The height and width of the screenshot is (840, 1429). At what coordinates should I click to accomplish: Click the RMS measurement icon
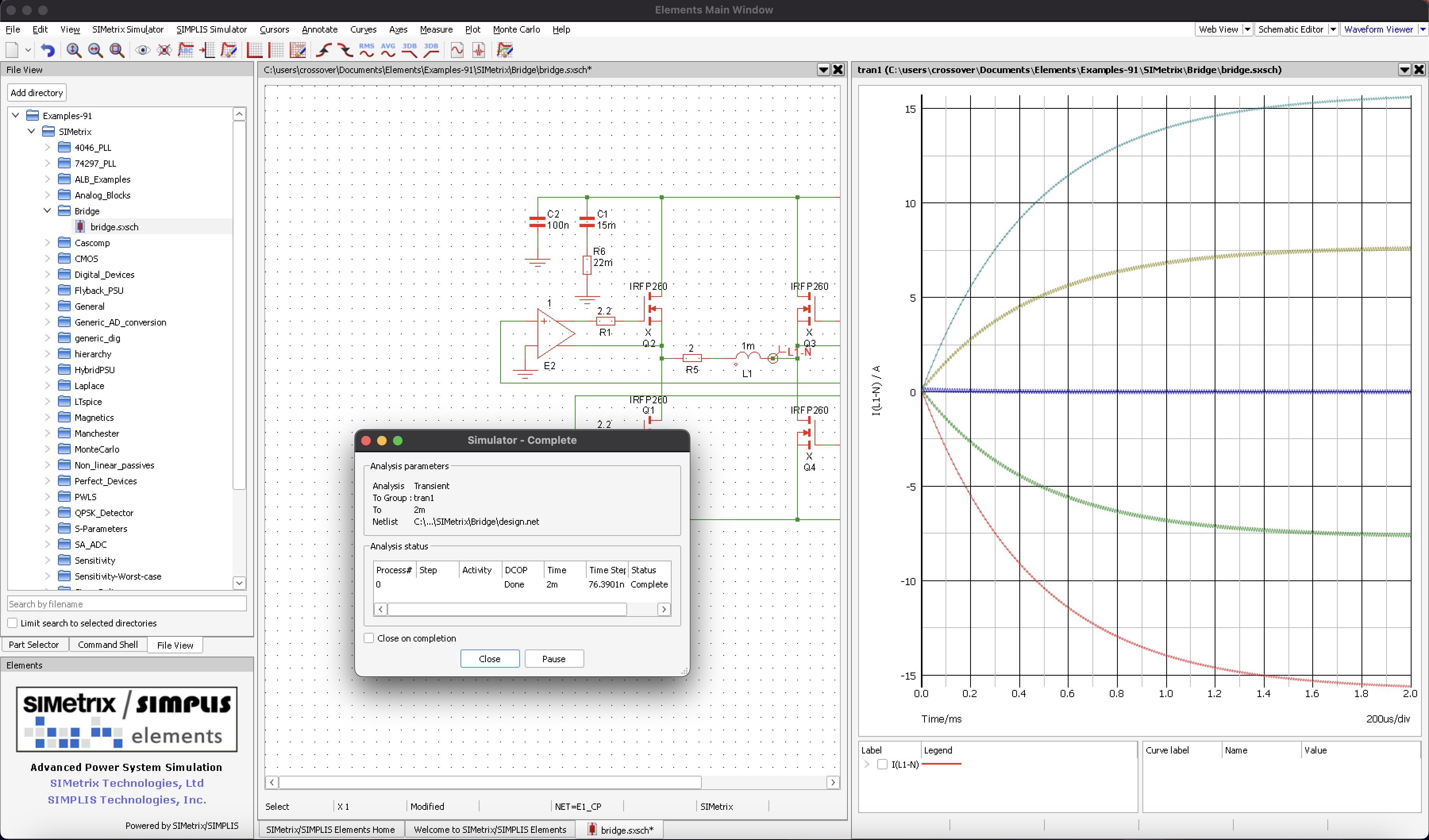(x=366, y=50)
